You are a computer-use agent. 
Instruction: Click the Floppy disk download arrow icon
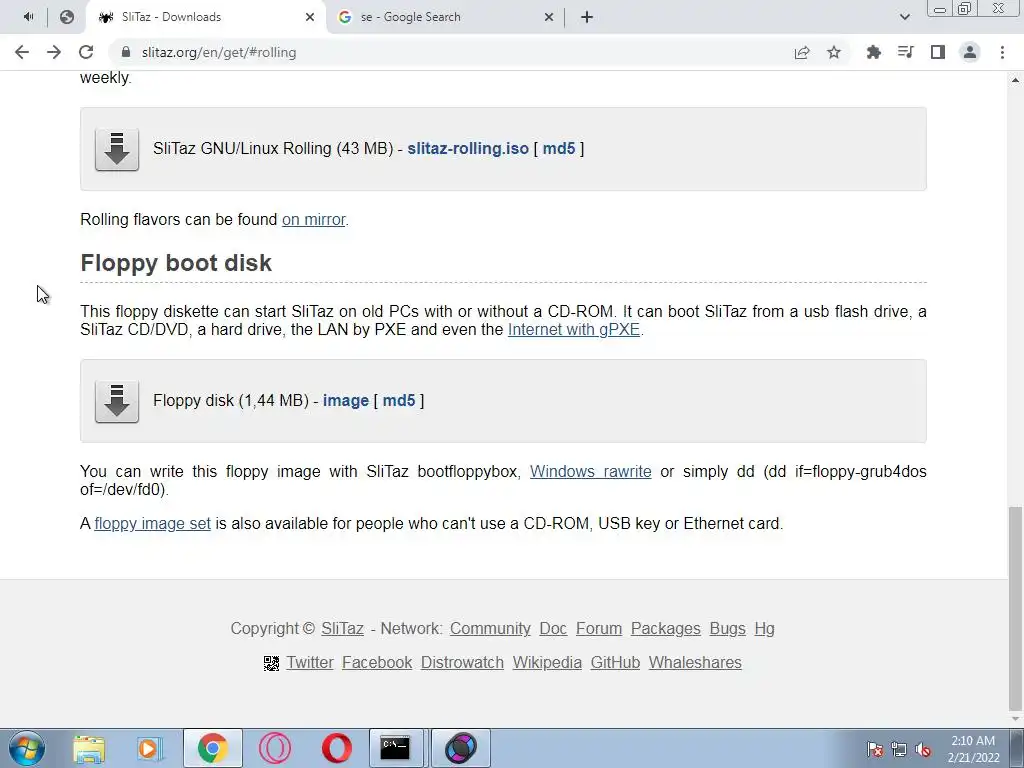[x=117, y=401]
